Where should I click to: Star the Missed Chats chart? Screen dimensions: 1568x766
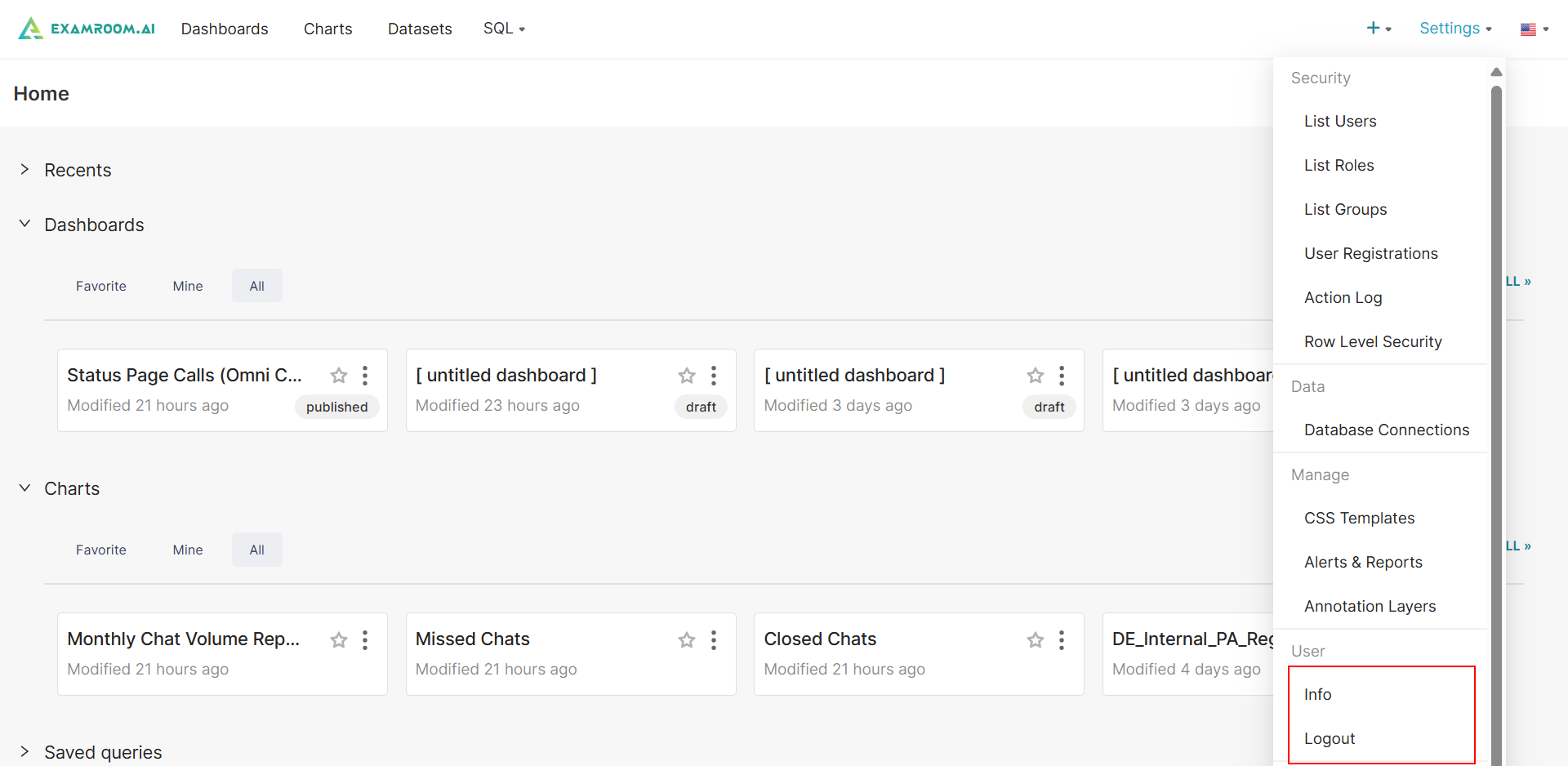tap(687, 640)
